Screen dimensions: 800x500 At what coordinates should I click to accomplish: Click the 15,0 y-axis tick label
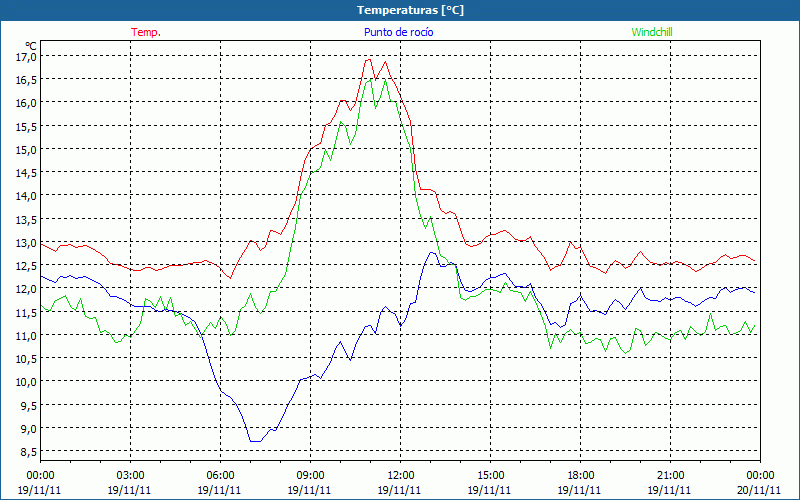(x=25, y=150)
